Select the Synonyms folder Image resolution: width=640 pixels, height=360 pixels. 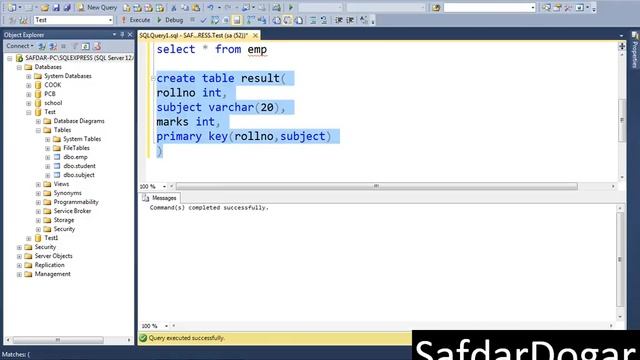pyautogui.click(x=67, y=193)
